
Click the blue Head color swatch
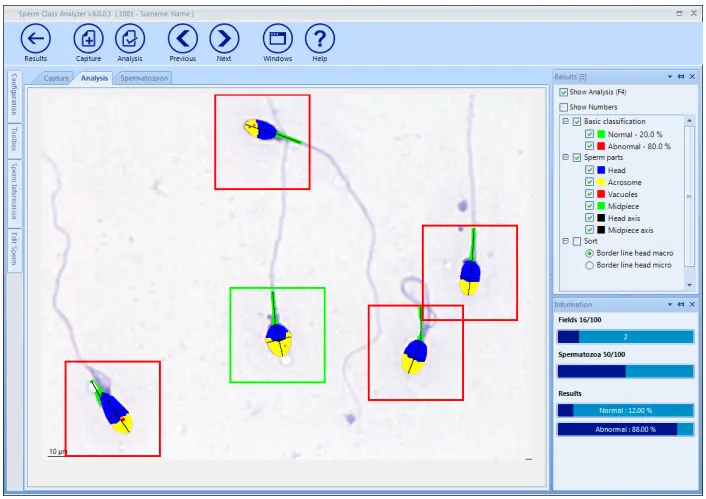pyautogui.click(x=601, y=170)
